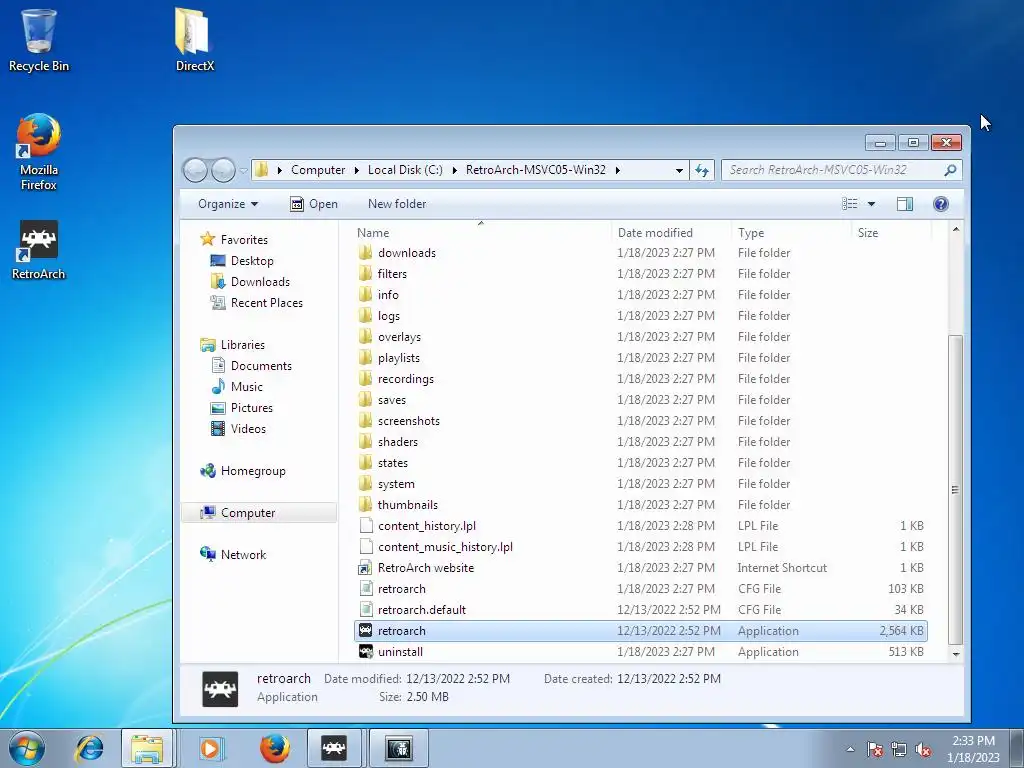The width and height of the screenshot is (1024, 768).
Task: Select the filters folder
Action: tap(392, 274)
